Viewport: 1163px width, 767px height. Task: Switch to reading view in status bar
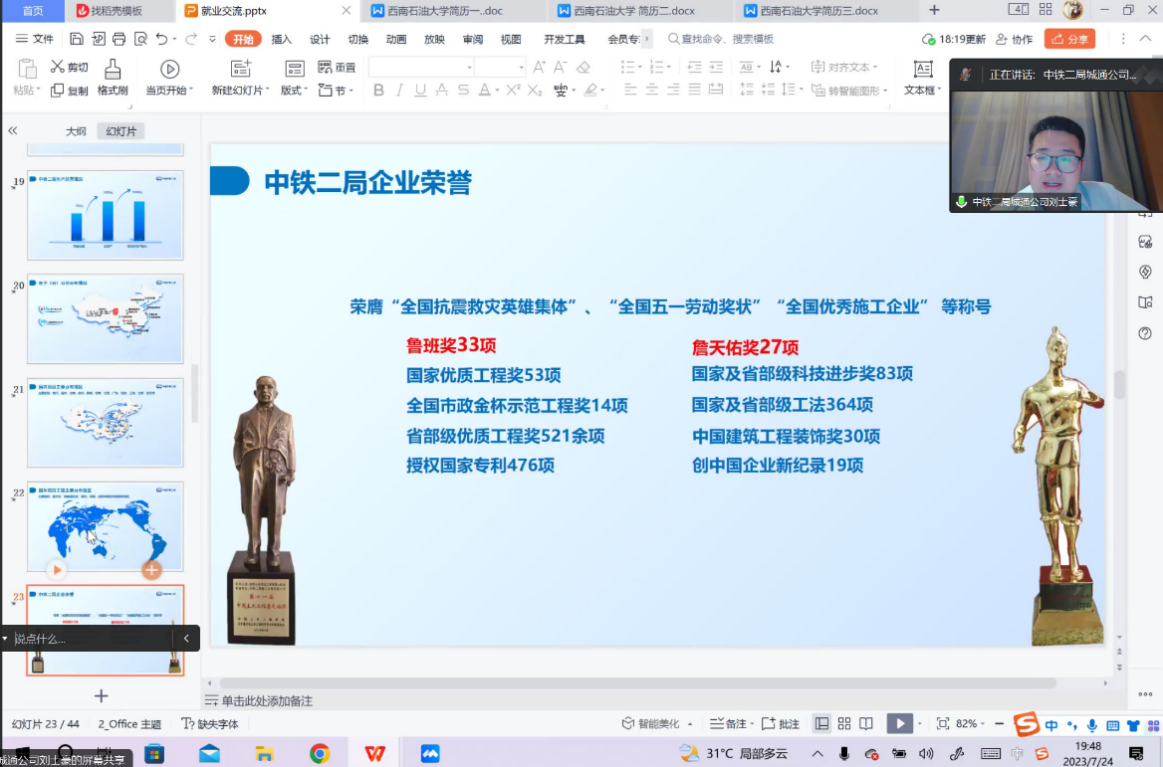[x=866, y=723]
